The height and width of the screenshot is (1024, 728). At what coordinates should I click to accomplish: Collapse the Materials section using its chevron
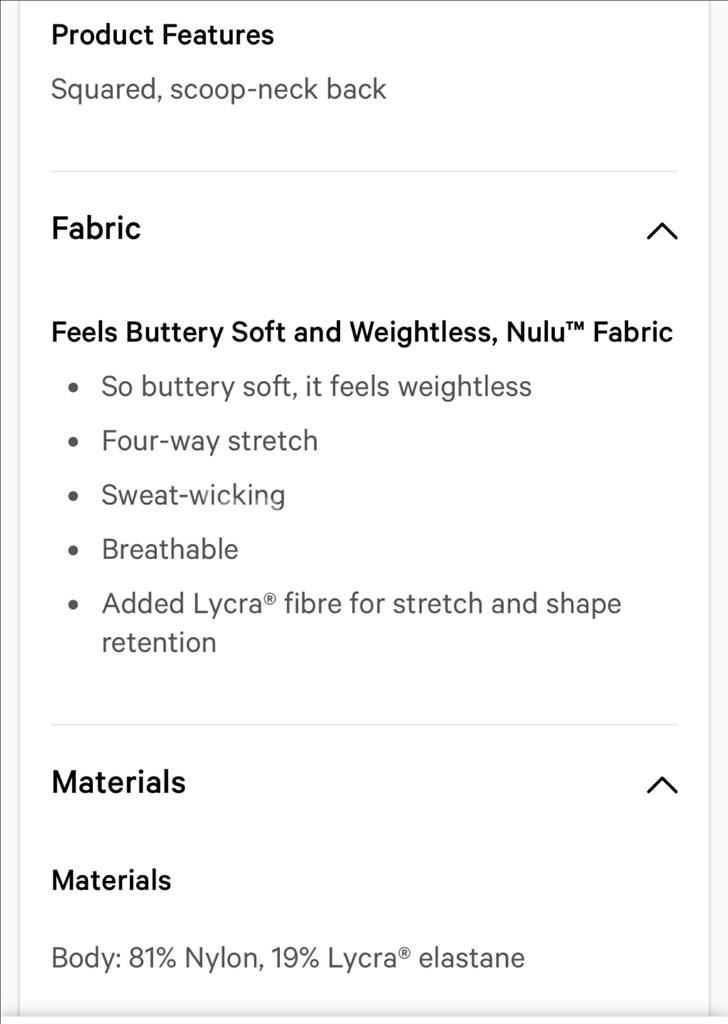(662, 784)
